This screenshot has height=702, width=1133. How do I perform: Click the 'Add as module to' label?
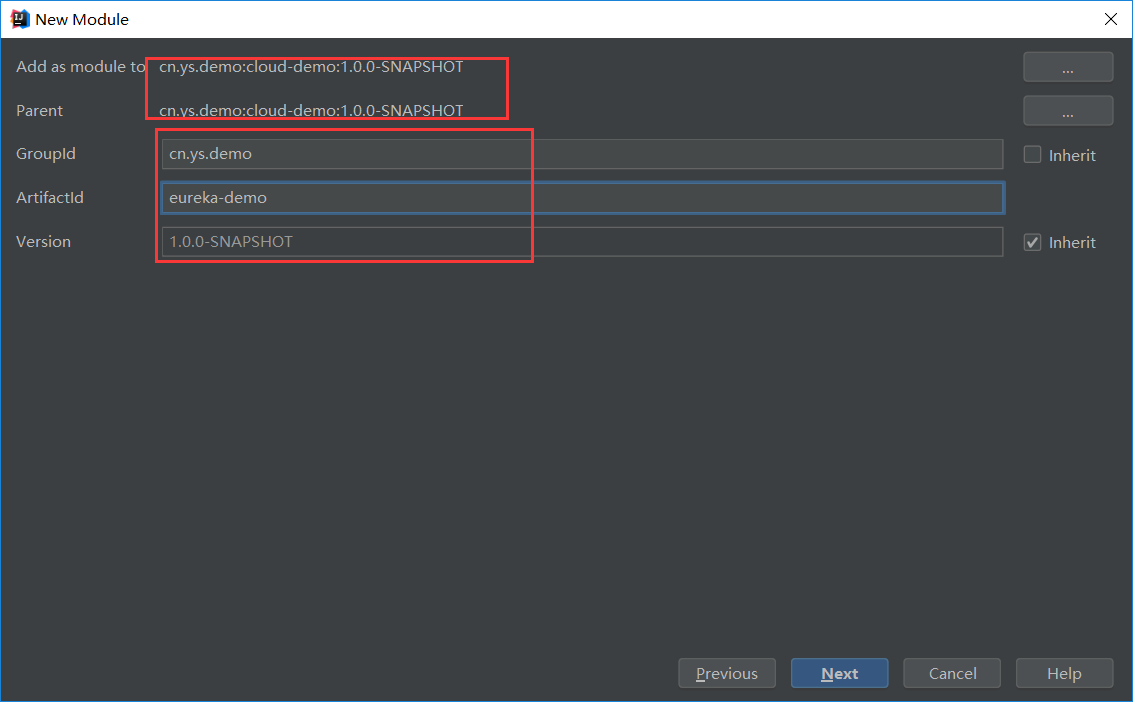[x=81, y=66]
